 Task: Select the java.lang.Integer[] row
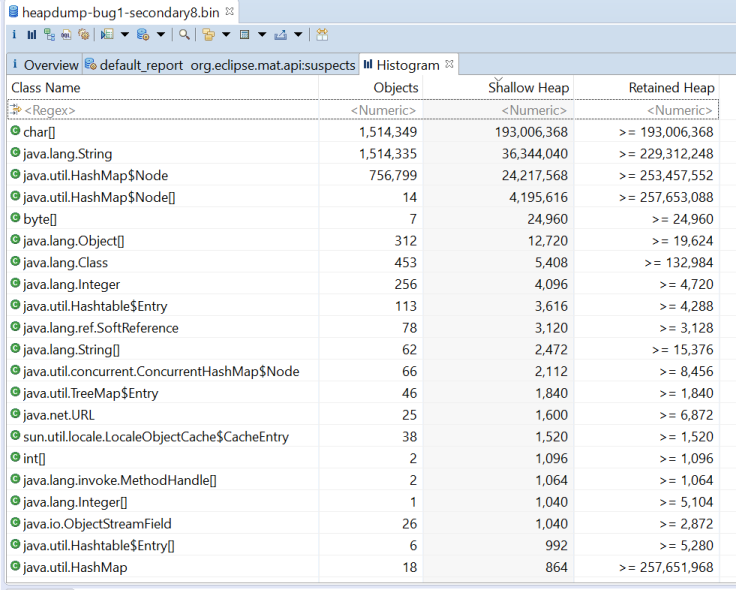pos(363,502)
